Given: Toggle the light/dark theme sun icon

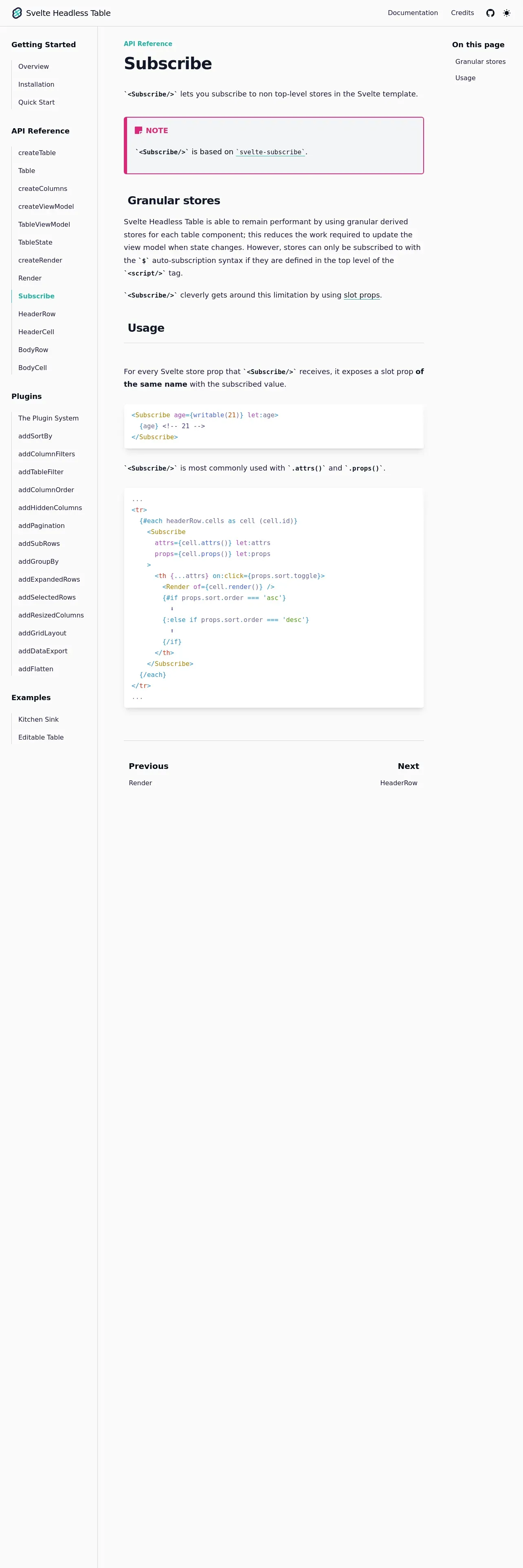Looking at the screenshot, I should click(x=507, y=13).
